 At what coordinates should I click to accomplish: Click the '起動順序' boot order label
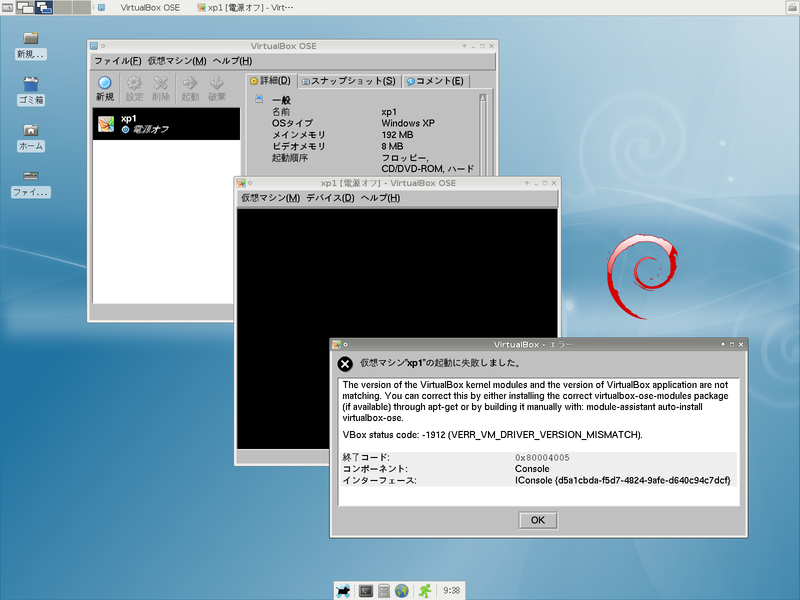click(x=289, y=158)
